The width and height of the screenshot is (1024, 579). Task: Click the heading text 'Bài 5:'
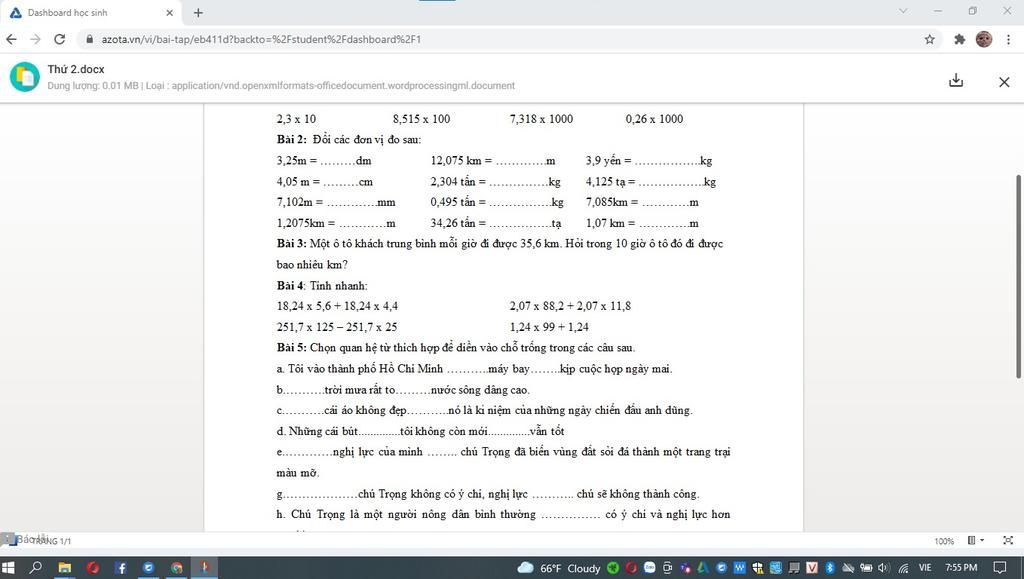pos(291,347)
